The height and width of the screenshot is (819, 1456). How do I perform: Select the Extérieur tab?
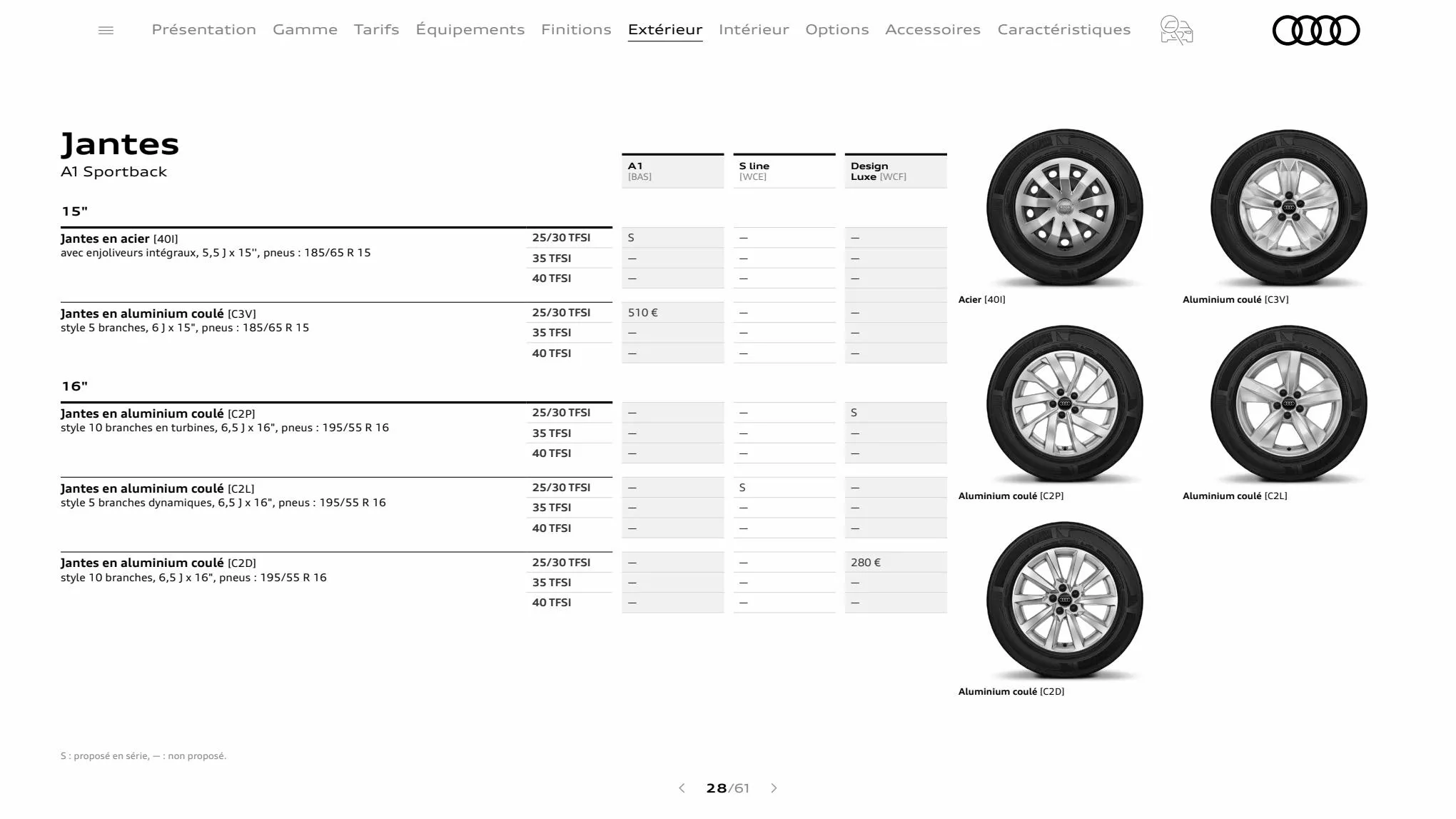(665, 29)
